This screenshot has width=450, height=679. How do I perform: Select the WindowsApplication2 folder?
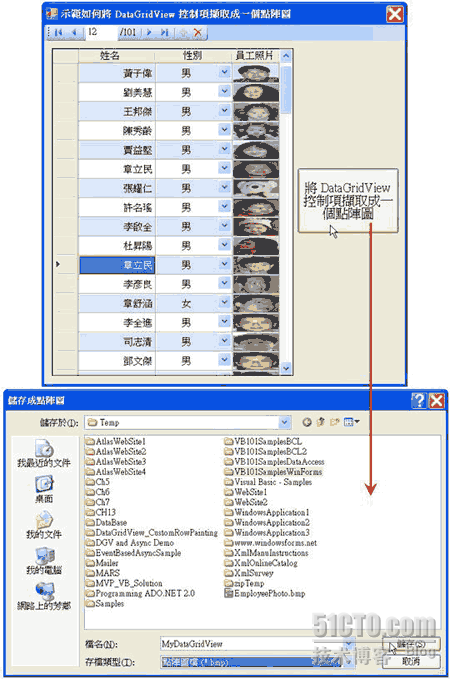coord(267,522)
